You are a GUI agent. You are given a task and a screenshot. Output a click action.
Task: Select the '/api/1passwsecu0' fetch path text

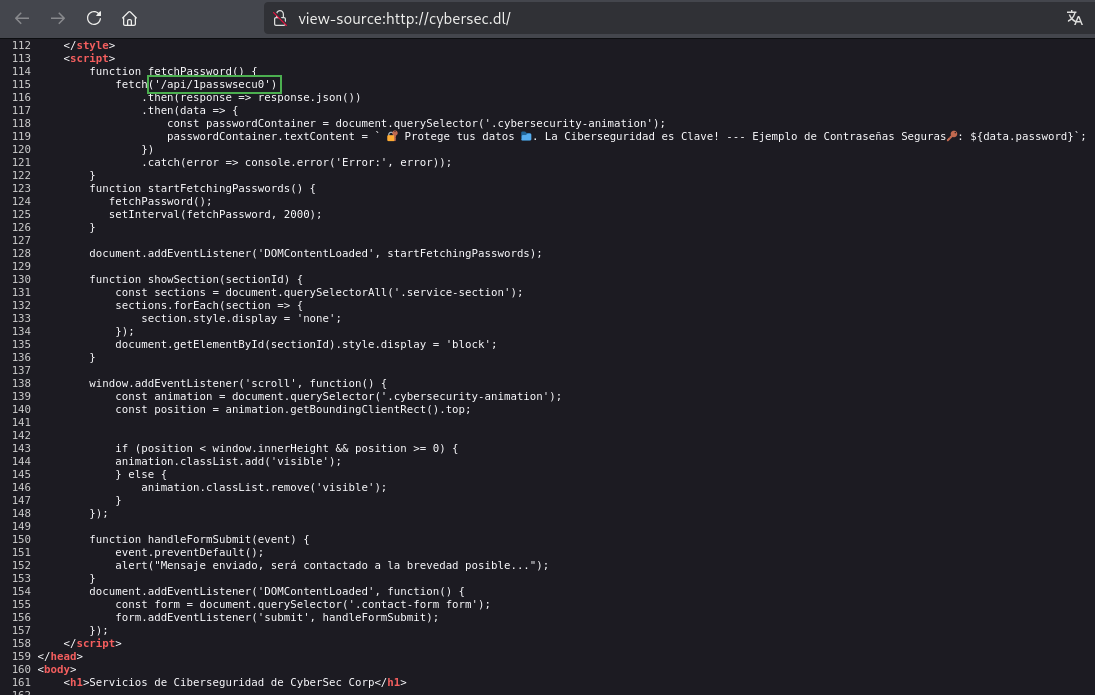point(212,85)
